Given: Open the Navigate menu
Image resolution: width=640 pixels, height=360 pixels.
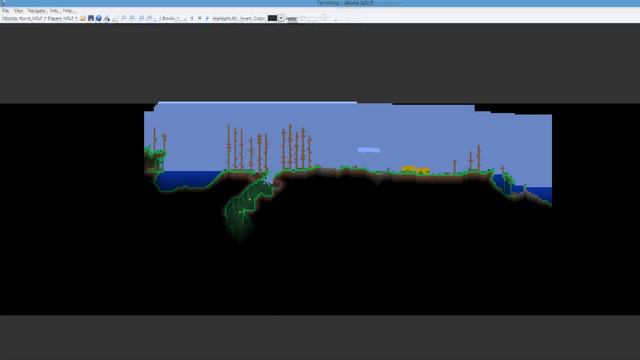Looking at the screenshot, I should [x=36, y=11].
